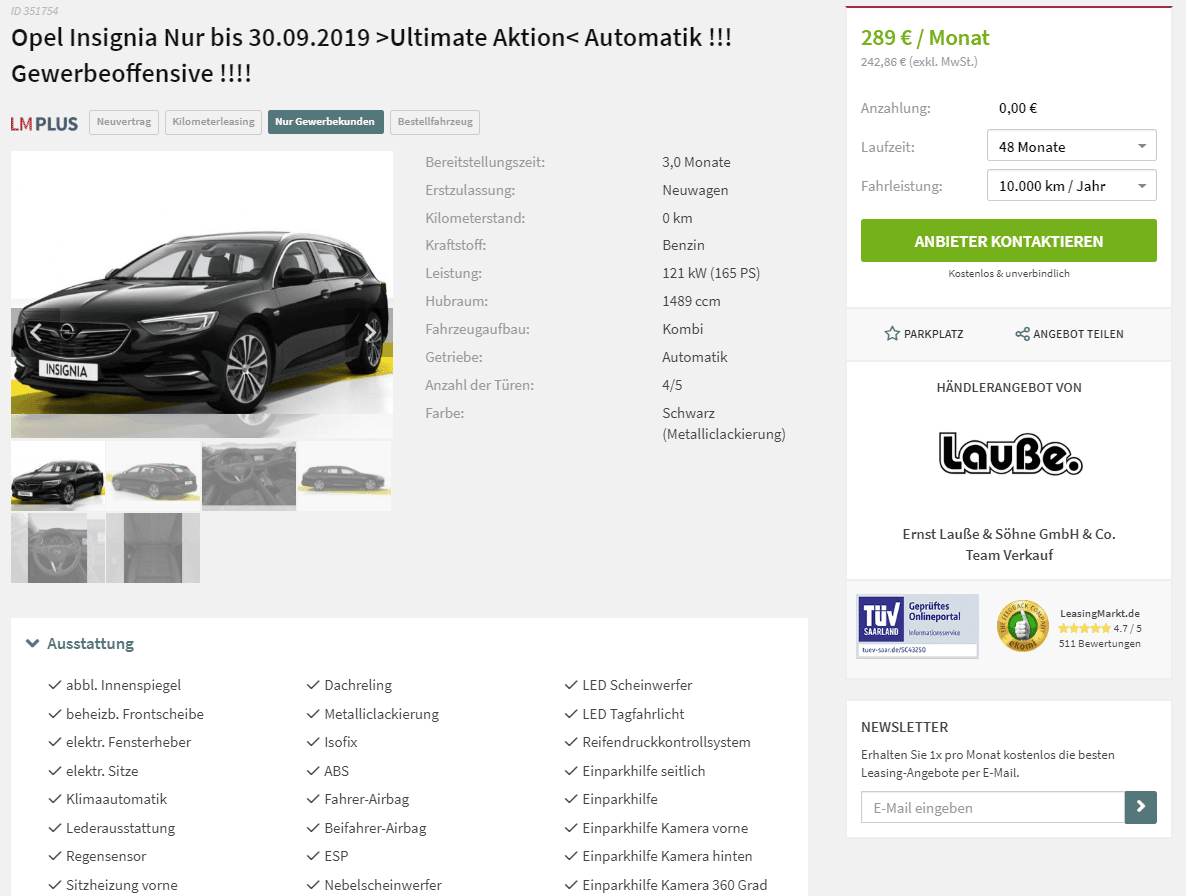Focus the E-Mail eingeben field
The width and height of the screenshot is (1186, 896).
pyautogui.click(x=992, y=808)
